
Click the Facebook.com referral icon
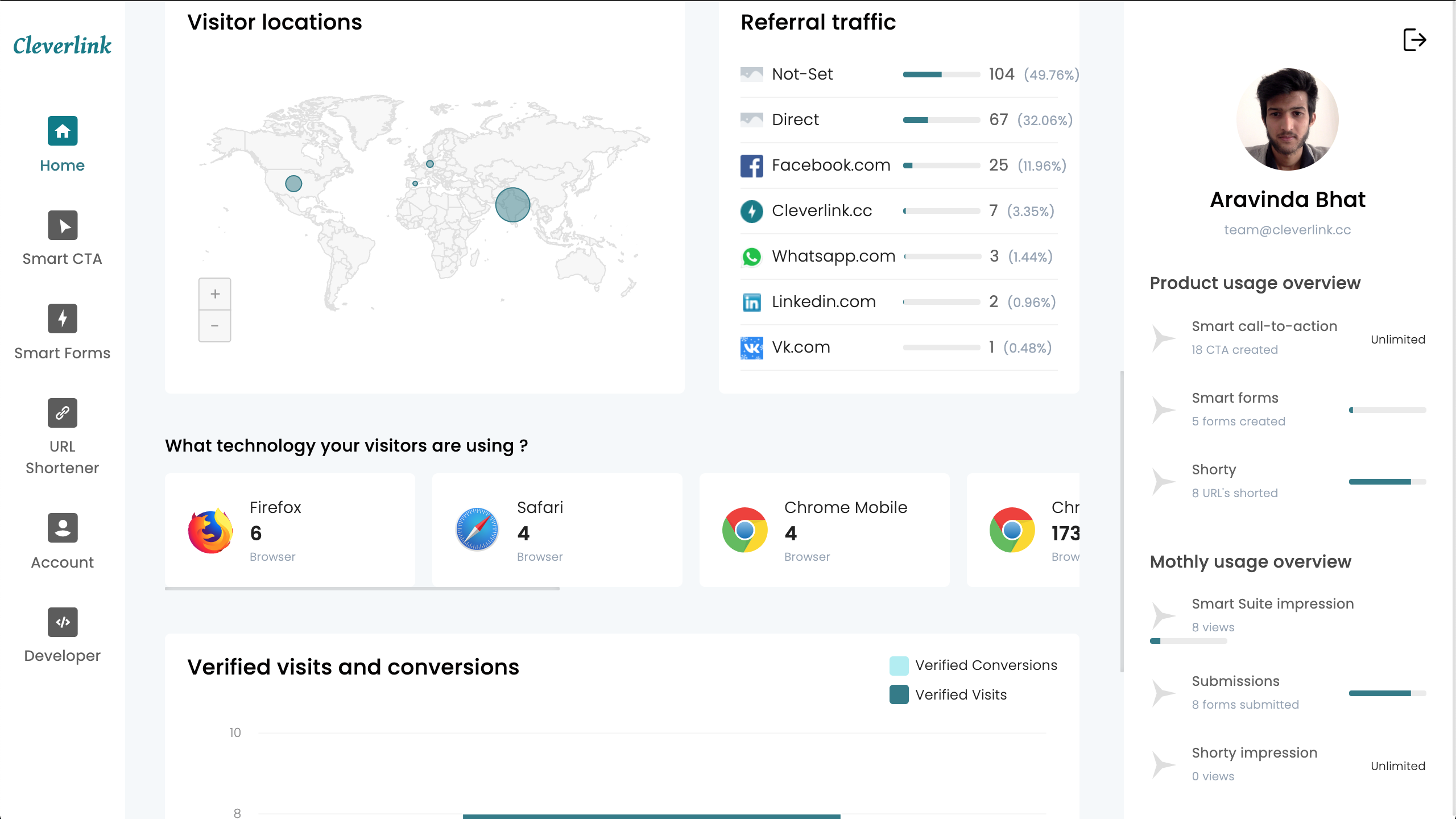(751, 166)
